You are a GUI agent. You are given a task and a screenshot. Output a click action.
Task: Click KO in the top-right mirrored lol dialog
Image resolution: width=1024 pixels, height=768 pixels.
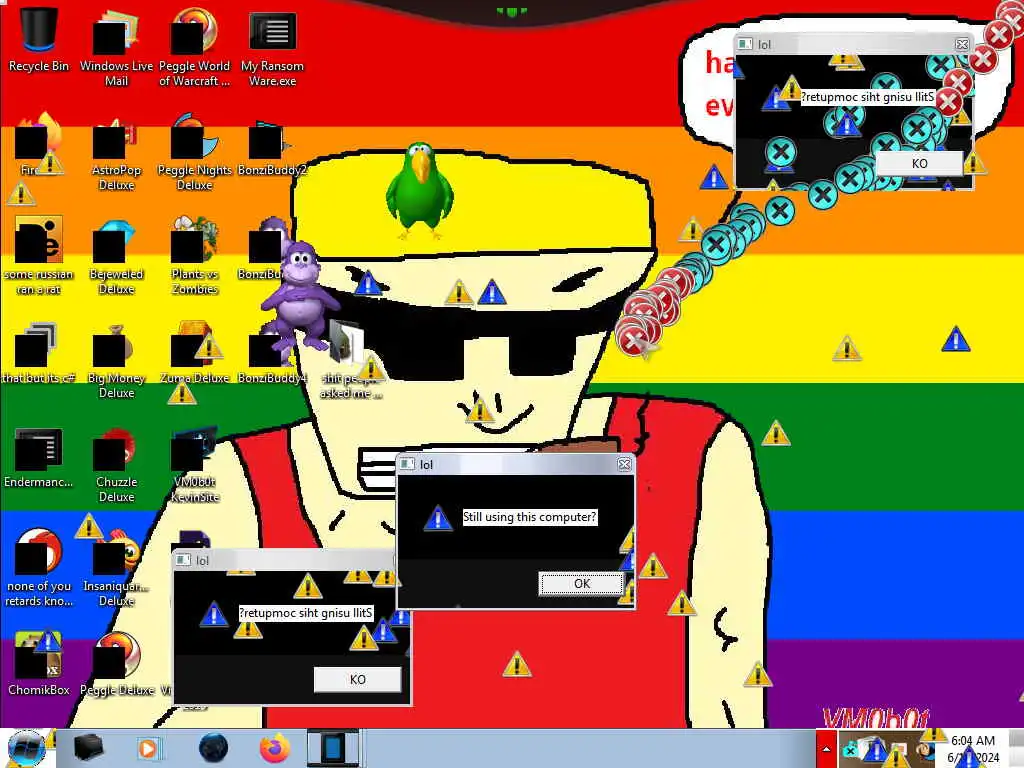coord(919,163)
